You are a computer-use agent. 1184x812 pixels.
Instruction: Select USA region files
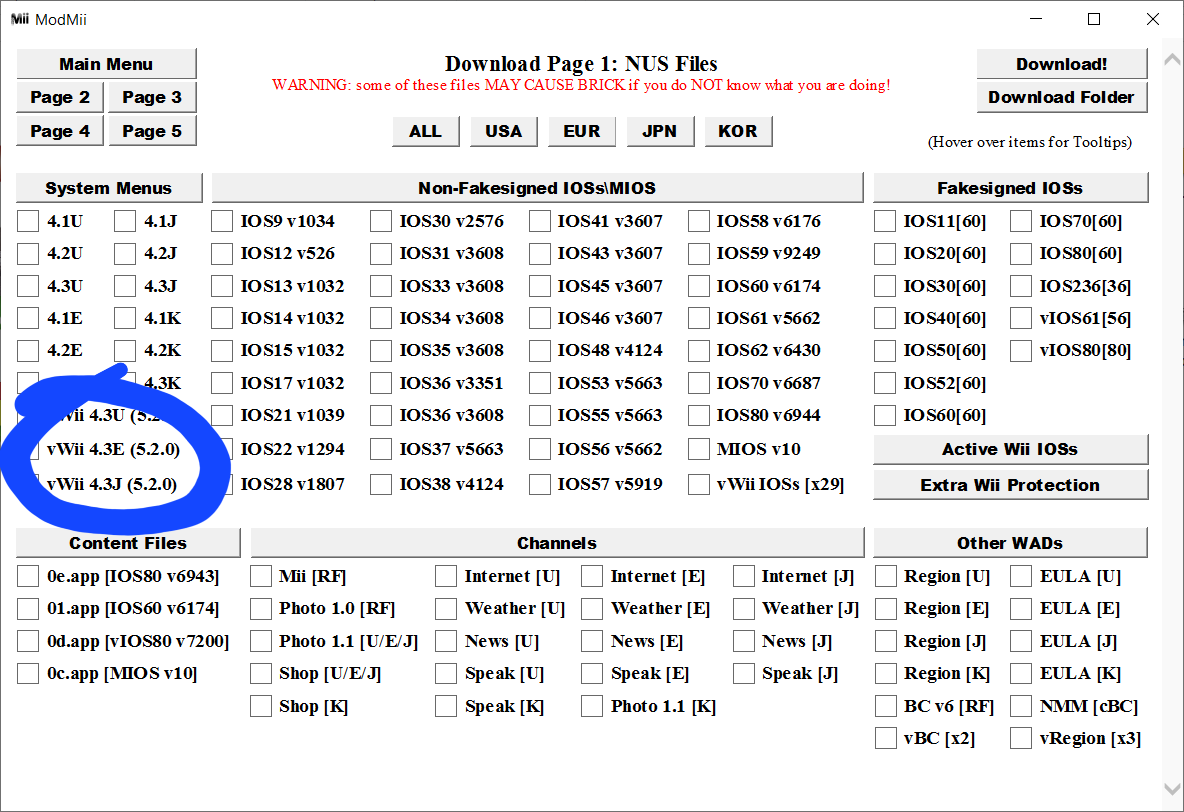[x=504, y=131]
